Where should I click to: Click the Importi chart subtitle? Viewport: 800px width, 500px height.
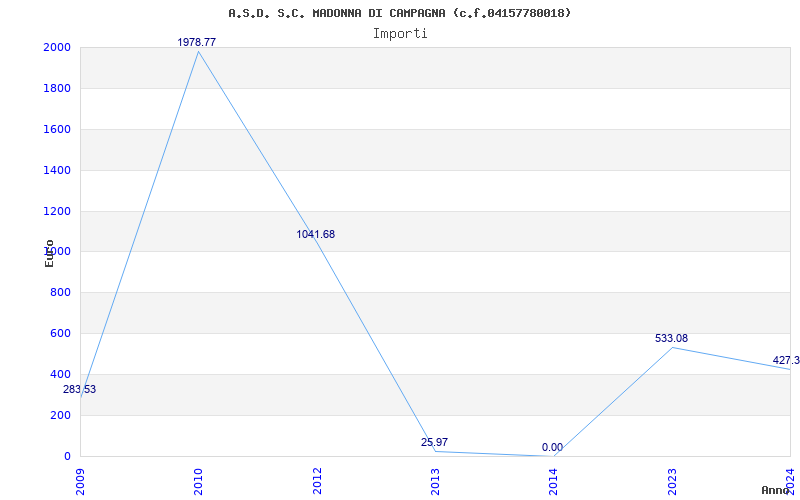point(400,34)
